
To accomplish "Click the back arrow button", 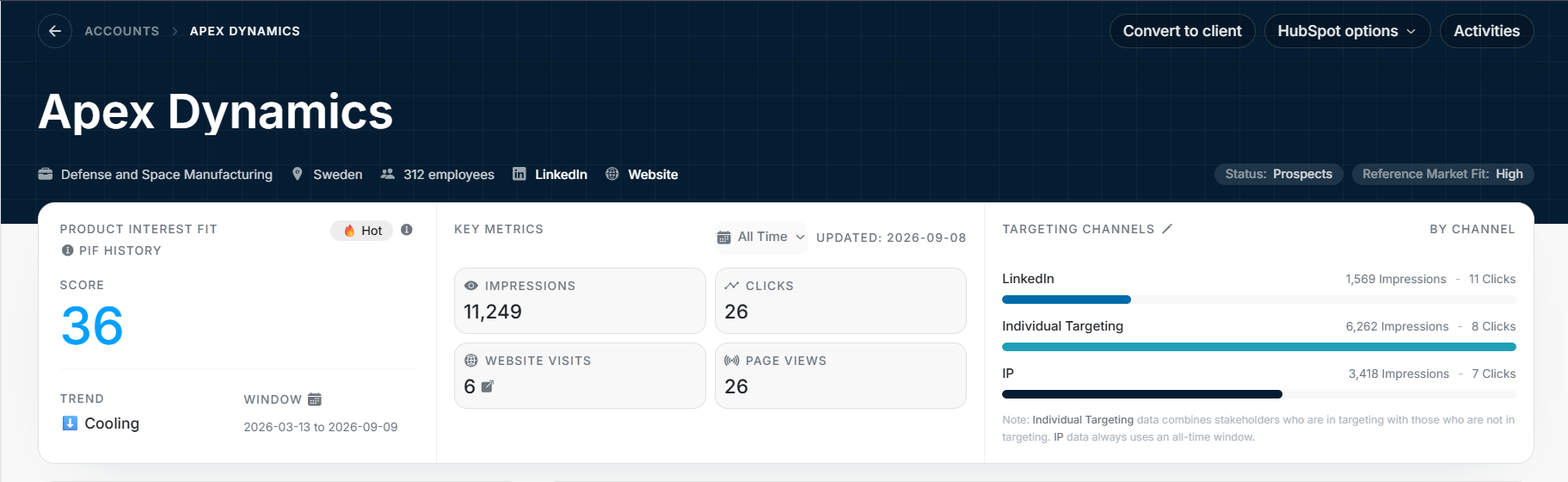I will [55, 31].
